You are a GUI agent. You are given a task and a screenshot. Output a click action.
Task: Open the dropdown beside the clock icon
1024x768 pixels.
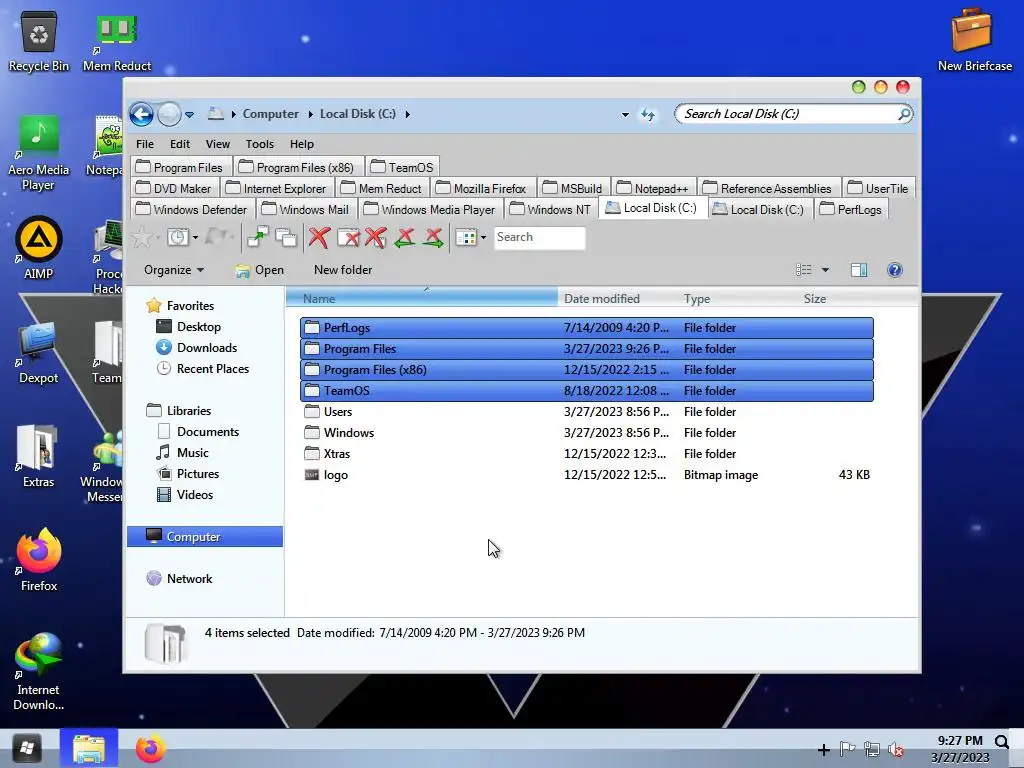[195, 238]
